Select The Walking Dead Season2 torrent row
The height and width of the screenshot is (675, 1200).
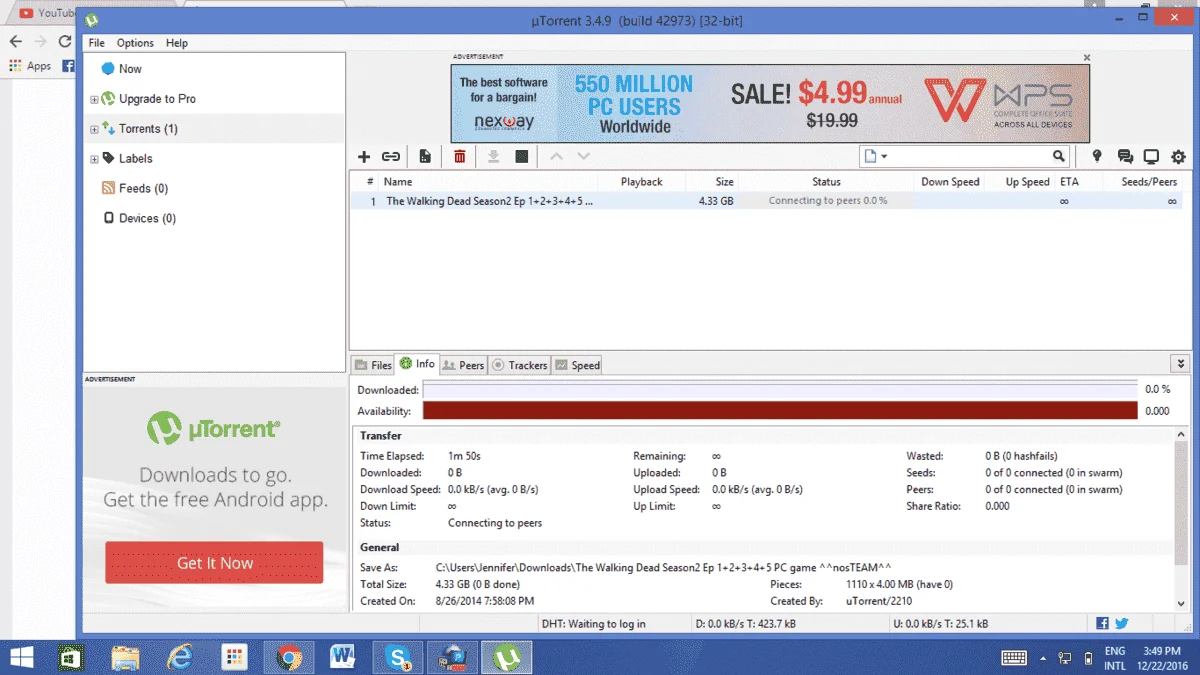point(765,201)
